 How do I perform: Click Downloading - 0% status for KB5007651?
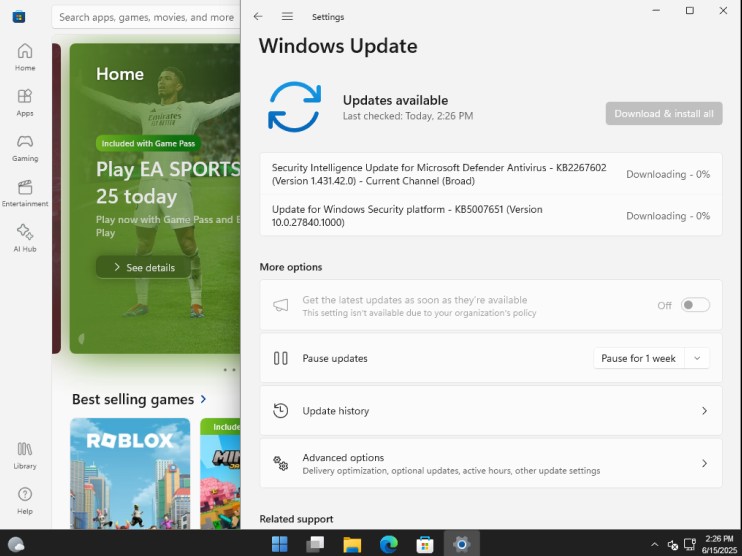click(668, 216)
